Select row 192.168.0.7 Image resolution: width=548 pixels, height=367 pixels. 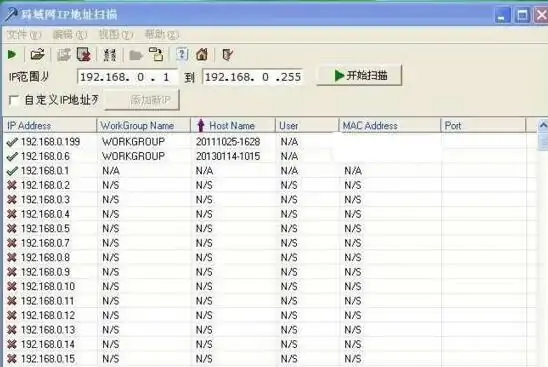tap(270, 243)
